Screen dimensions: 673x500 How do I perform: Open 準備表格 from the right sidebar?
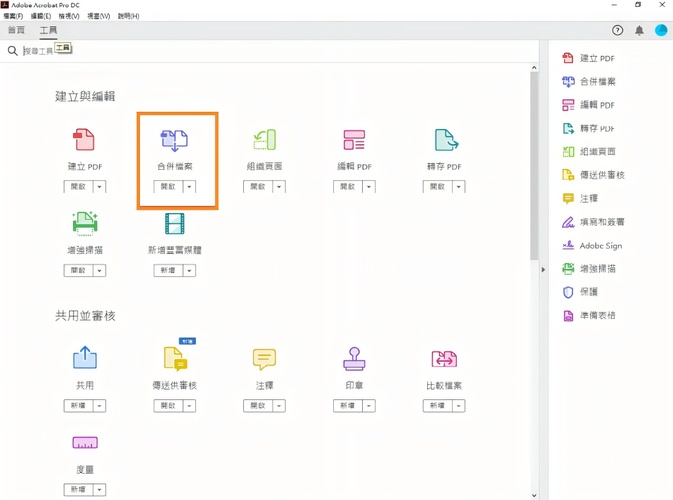click(x=589, y=315)
